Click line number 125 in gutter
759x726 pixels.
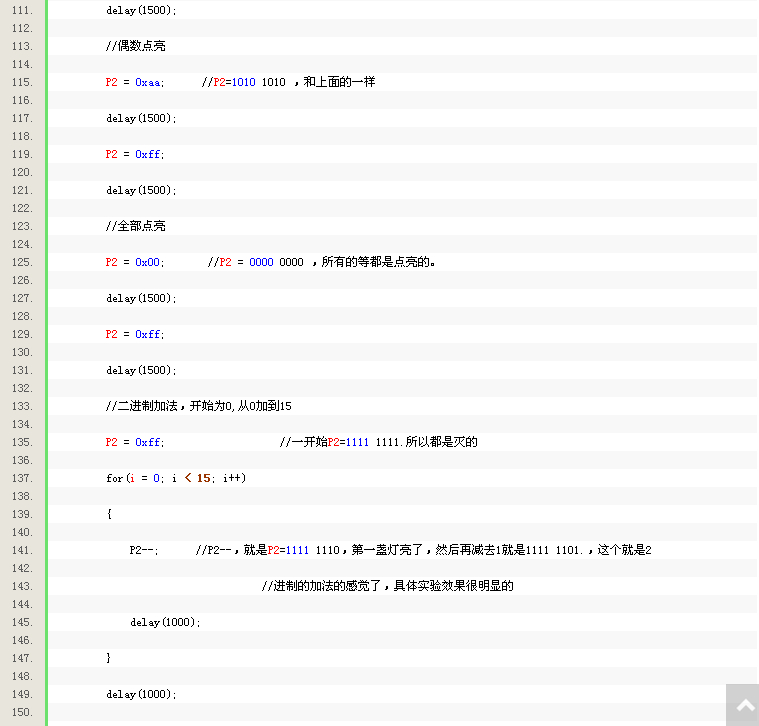click(x=22, y=262)
